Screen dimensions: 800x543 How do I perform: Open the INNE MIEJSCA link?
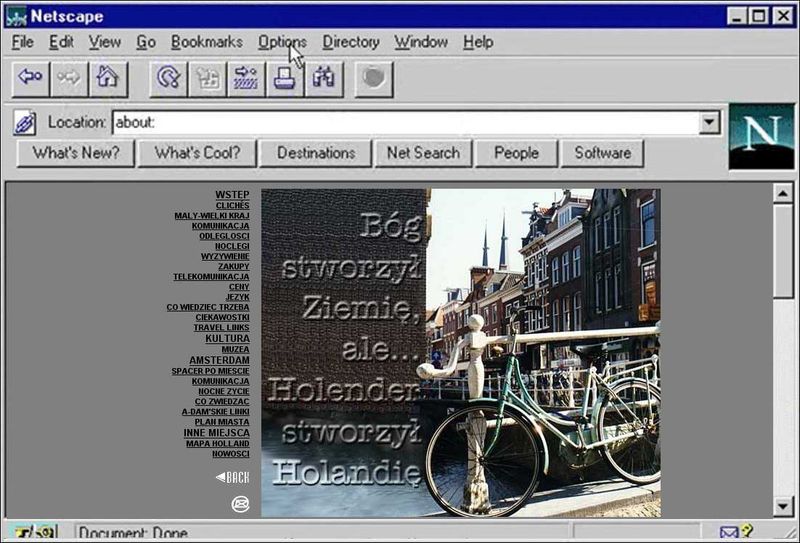216,433
